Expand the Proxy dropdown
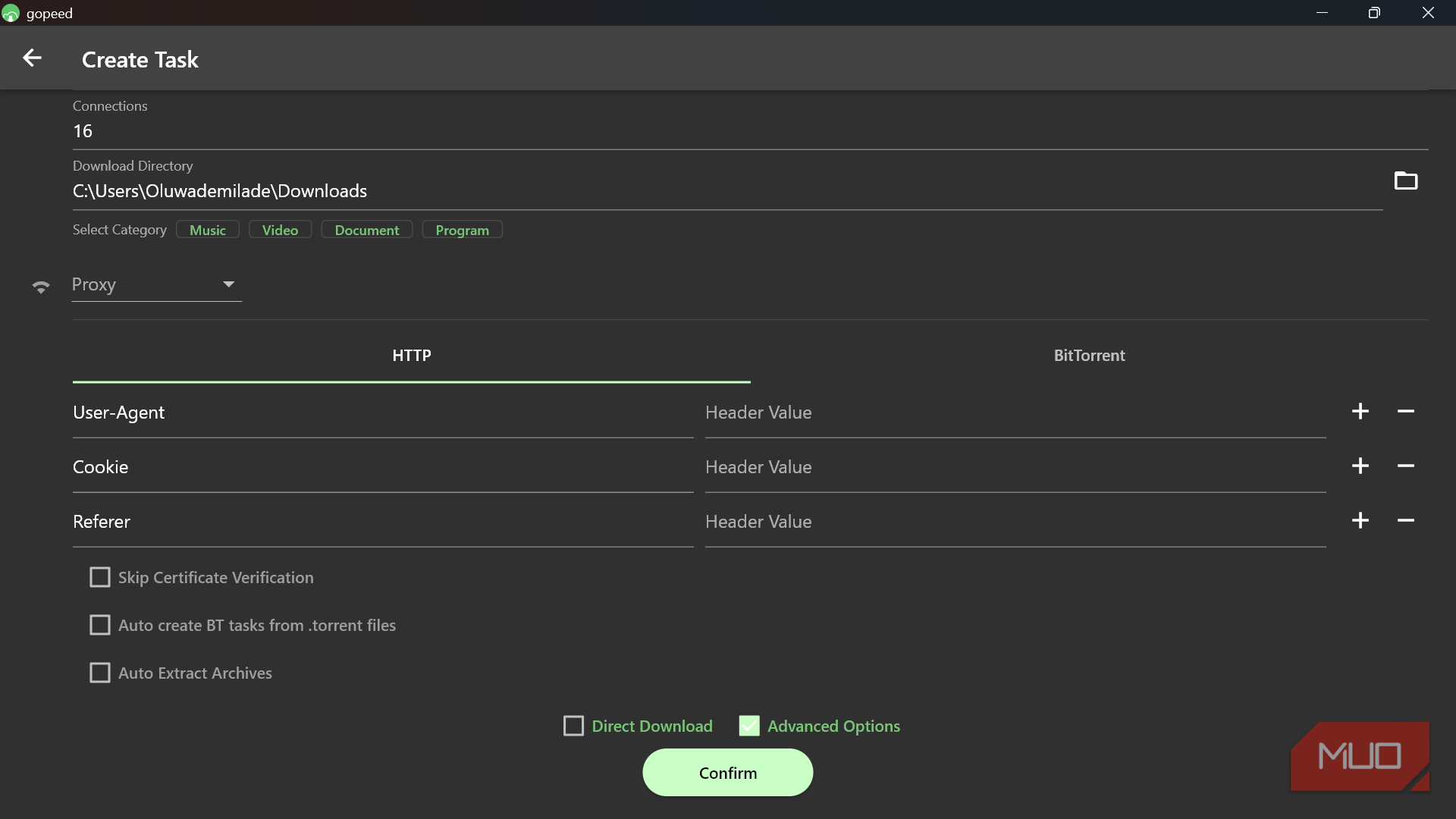Viewport: 1456px width, 819px height. (157, 284)
